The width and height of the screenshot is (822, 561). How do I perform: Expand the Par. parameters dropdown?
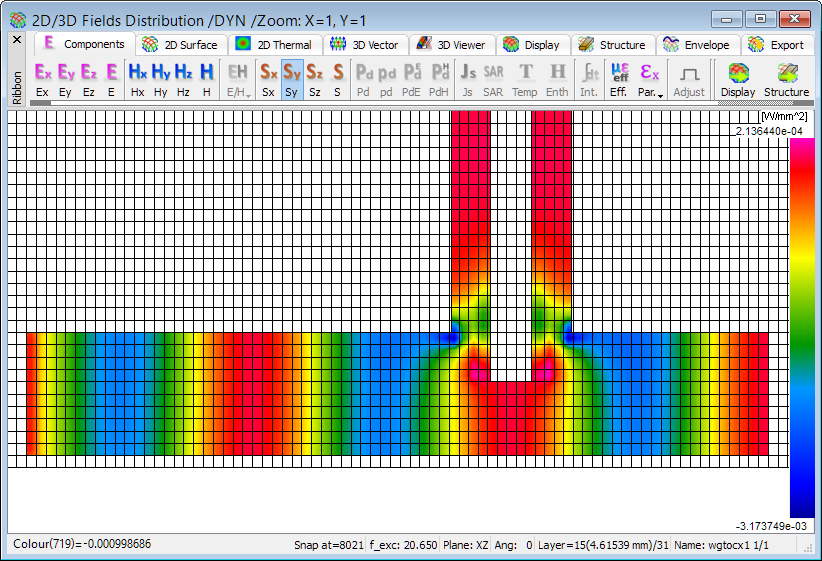(x=650, y=79)
